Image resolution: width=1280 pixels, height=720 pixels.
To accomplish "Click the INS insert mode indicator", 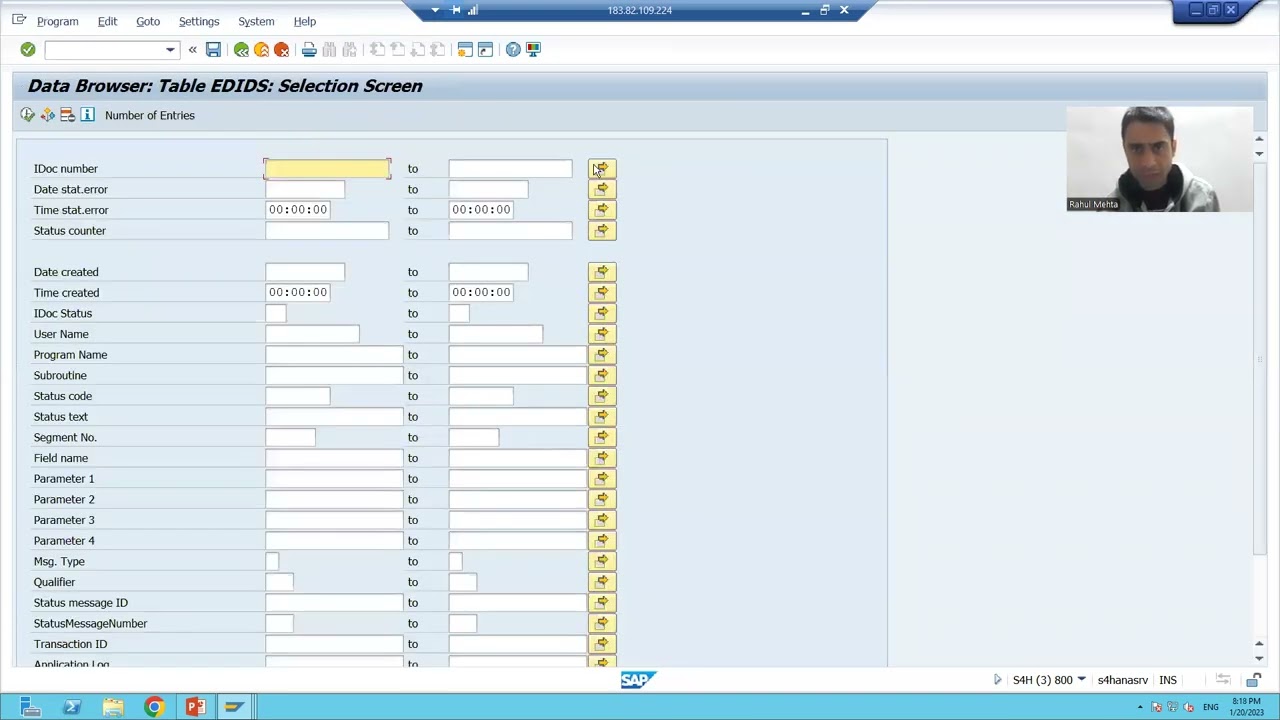I will [x=1168, y=680].
